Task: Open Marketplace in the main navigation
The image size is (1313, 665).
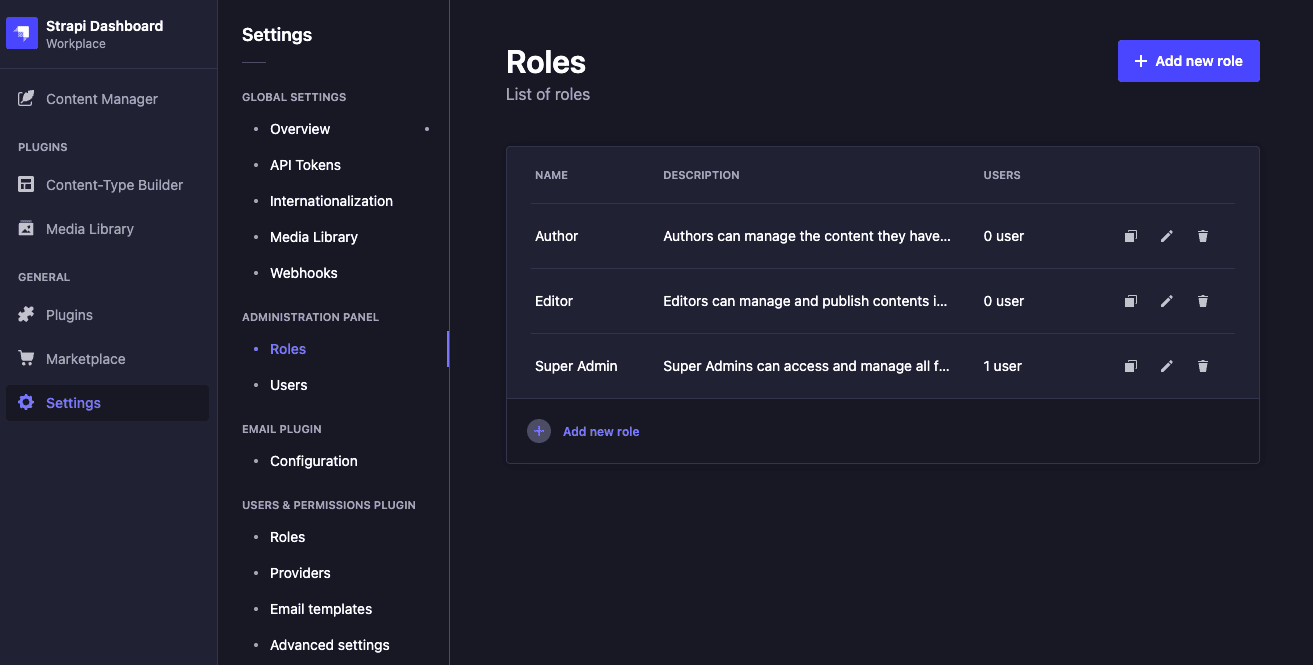Action: pos(108,359)
